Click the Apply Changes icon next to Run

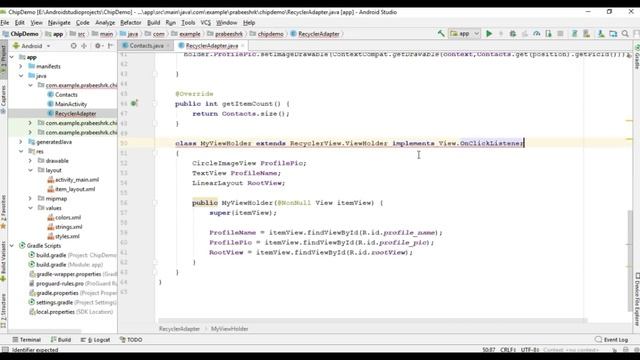point(501,34)
